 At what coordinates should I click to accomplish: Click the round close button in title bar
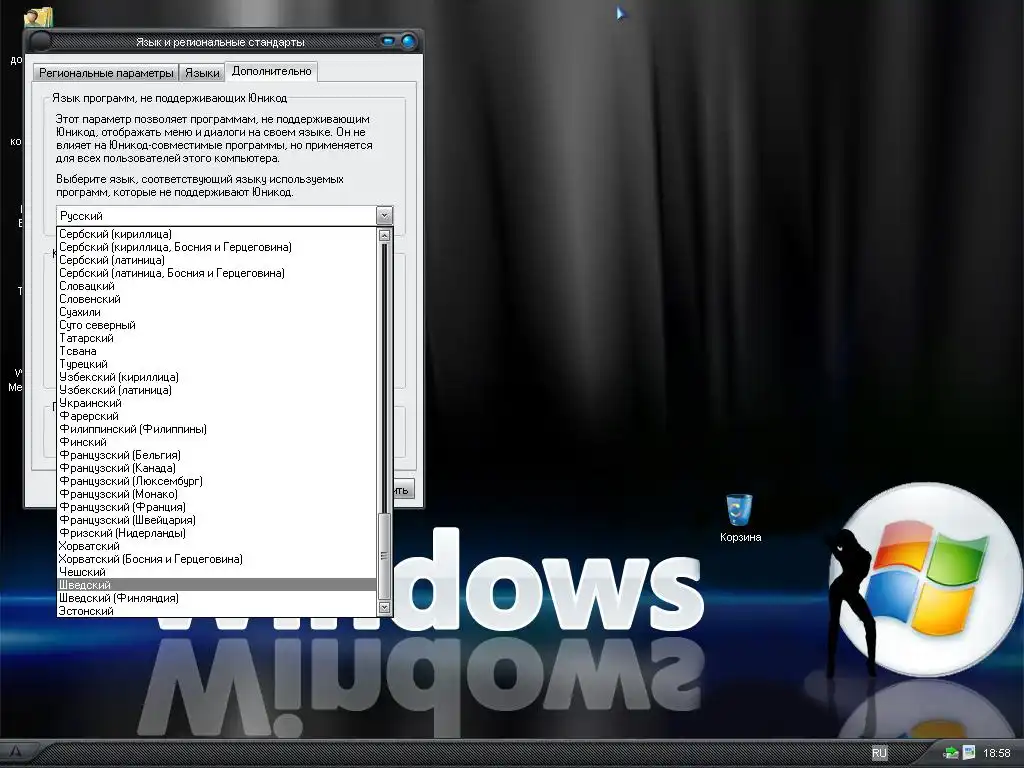point(409,41)
